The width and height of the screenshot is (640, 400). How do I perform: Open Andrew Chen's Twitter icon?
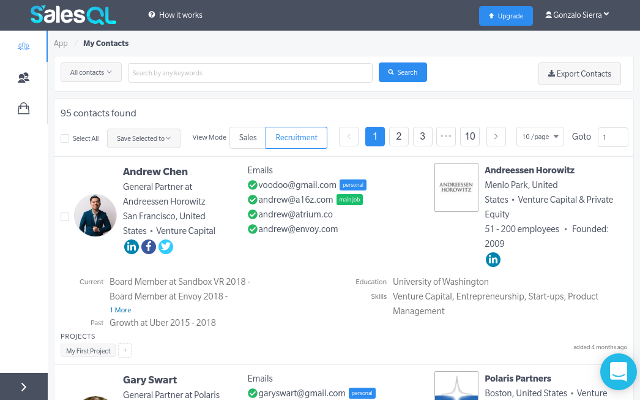point(166,247)
